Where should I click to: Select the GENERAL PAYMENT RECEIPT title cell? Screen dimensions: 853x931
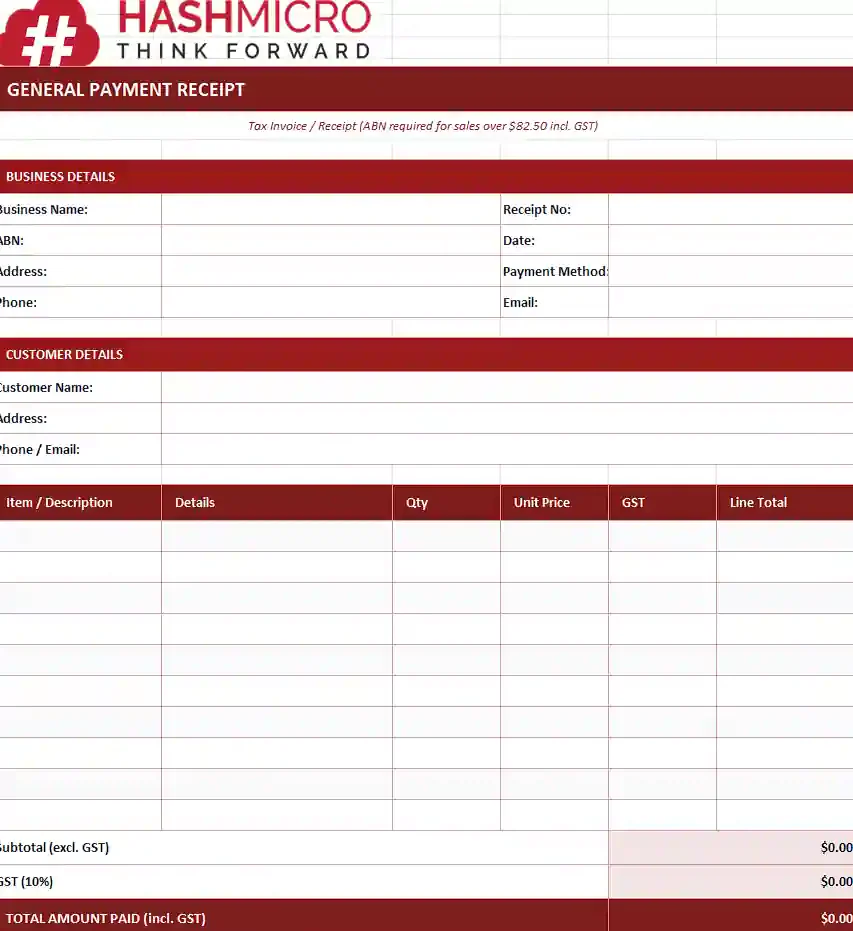click(x=426, y=89)
